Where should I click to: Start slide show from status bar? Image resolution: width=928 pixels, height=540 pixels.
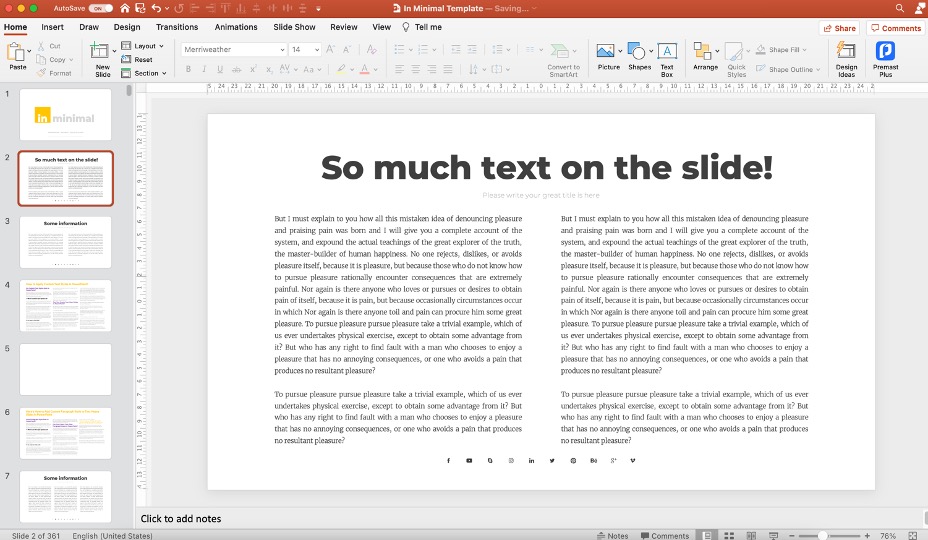click(773, 535)
